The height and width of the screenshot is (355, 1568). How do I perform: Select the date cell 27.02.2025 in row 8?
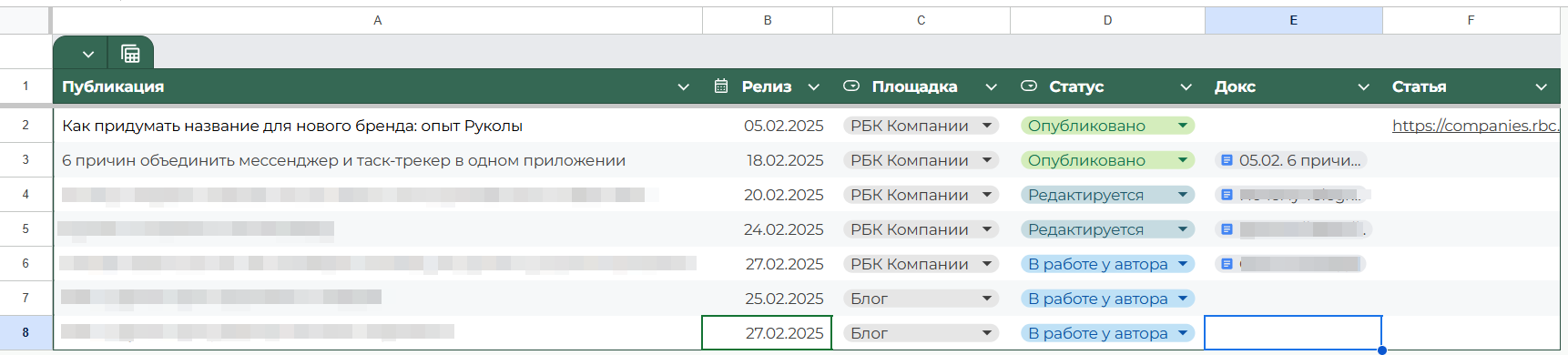click(767, 333)
